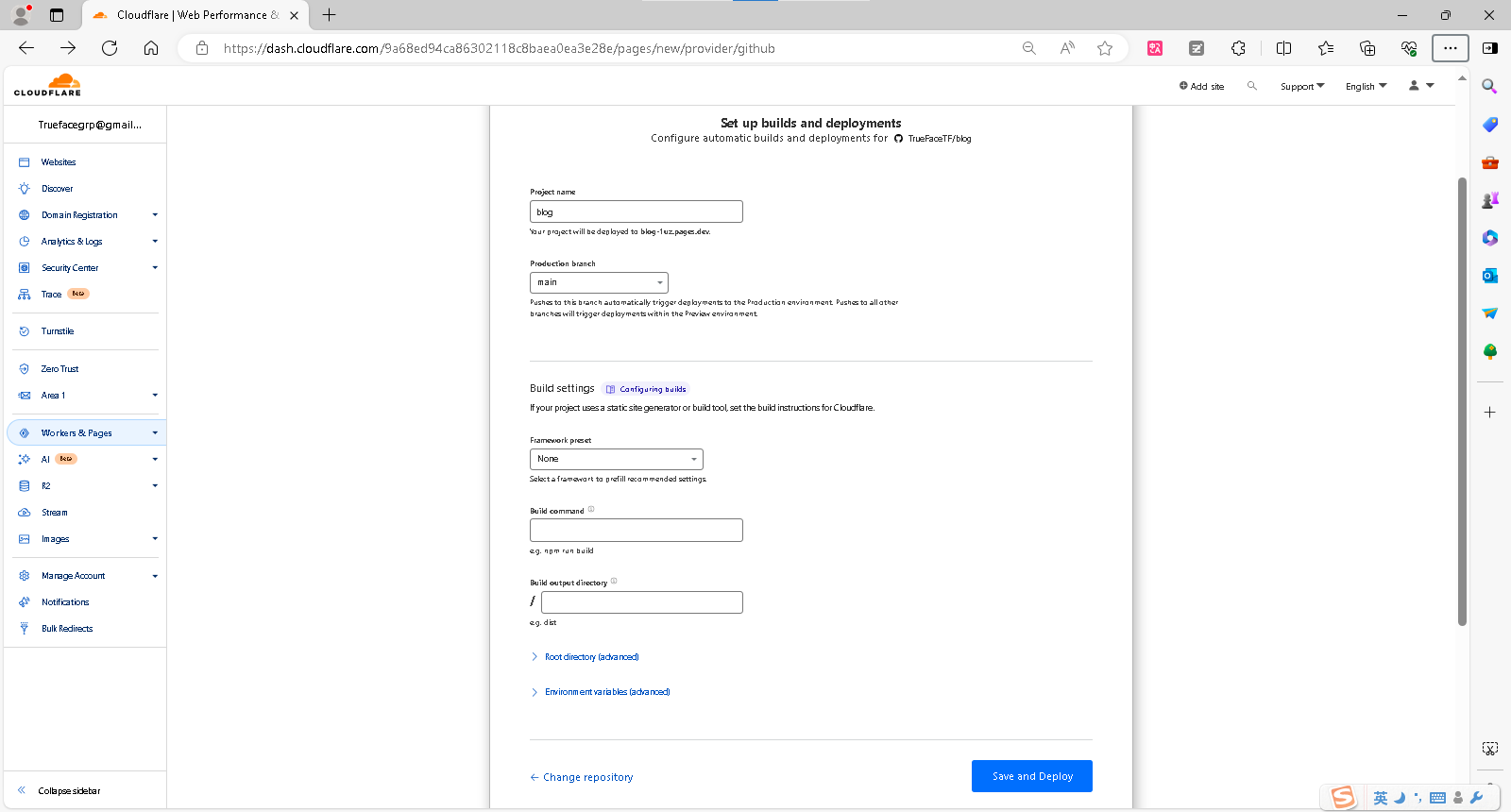The height and width of the screenshot is (812, 1511).
Task: Expand Root directory (advanced) section
Action: (x=591, y=657)
